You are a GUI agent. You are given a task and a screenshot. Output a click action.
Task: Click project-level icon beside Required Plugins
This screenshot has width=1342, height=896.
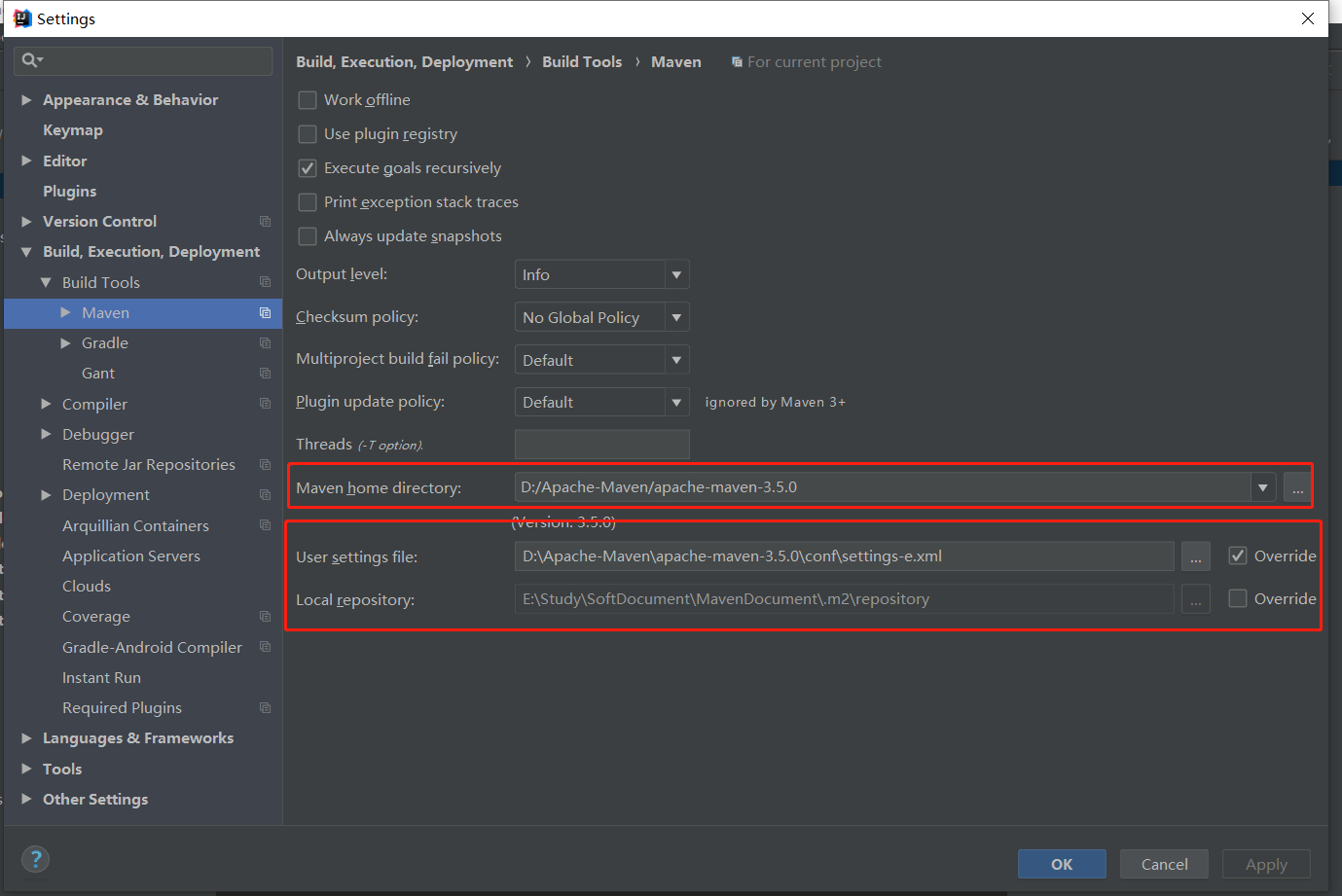click(265, 708)
